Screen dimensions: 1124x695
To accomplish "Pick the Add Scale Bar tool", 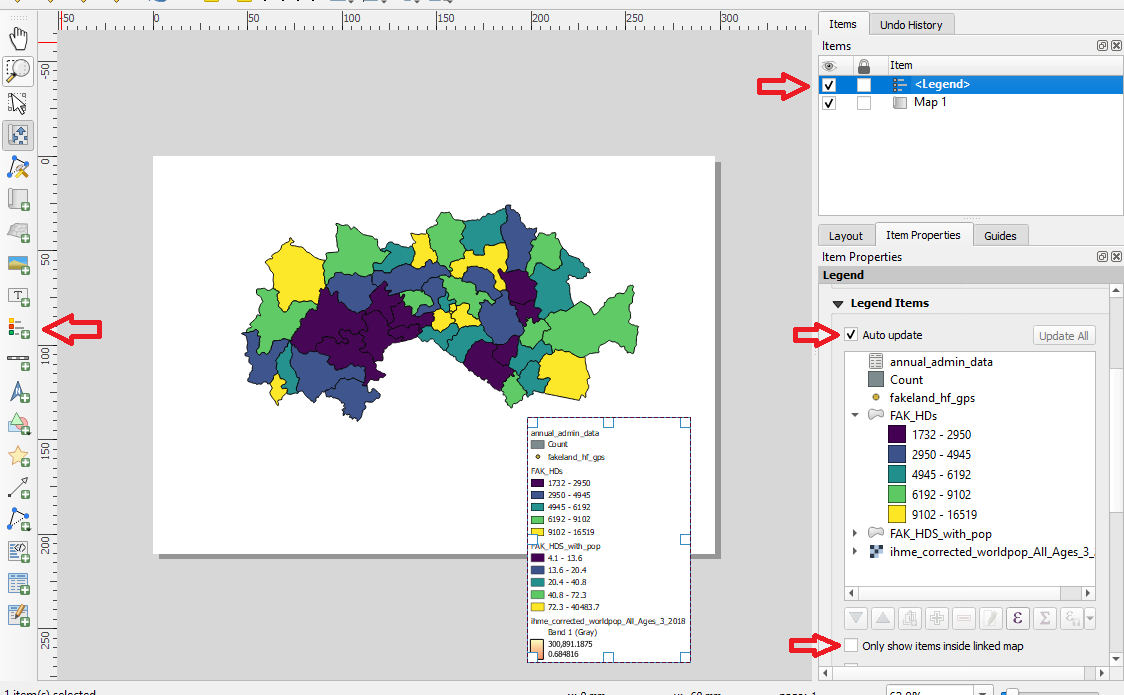I will coord(18,360).
